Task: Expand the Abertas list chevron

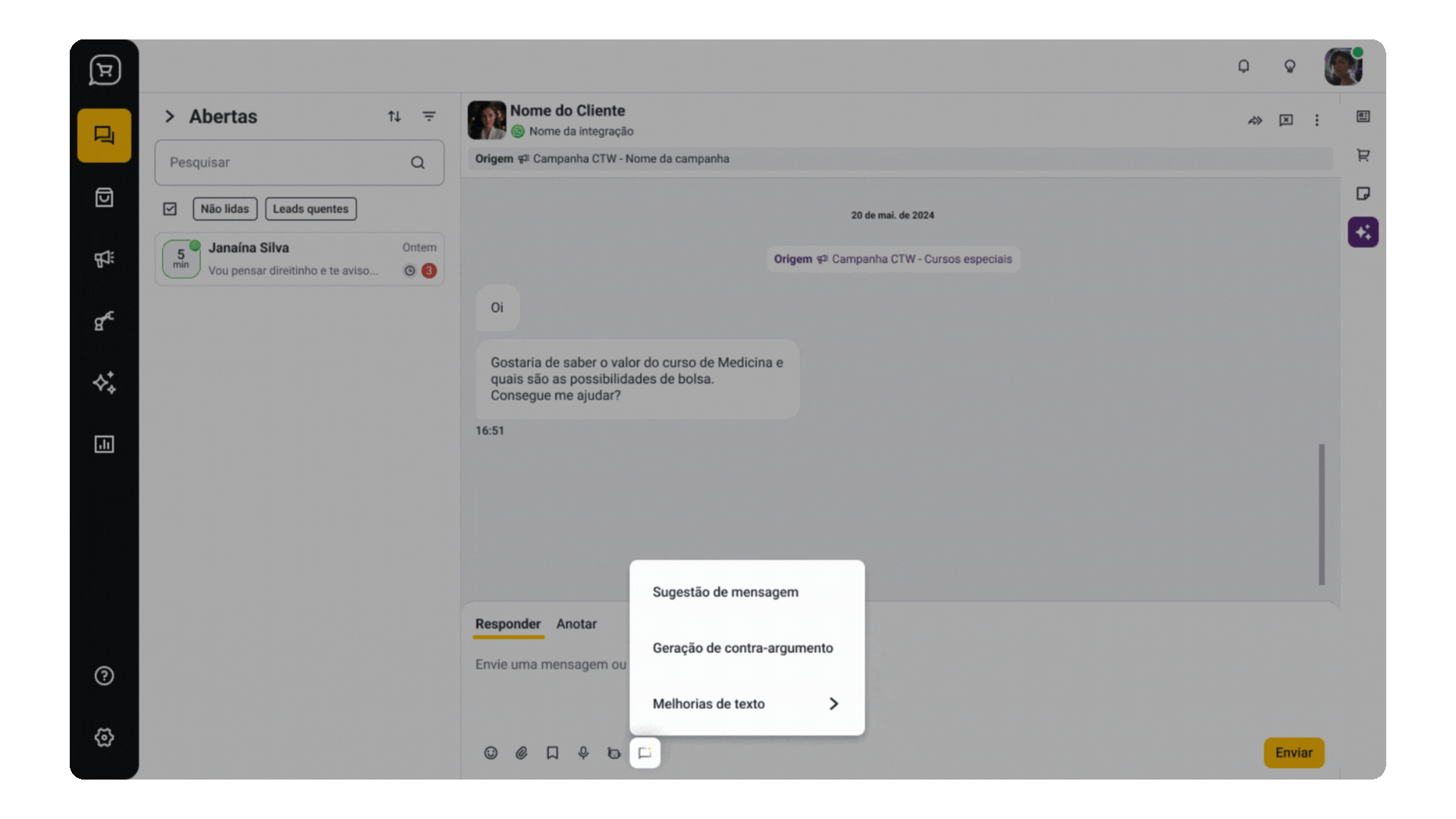Action: pyautogui.click(x=170, y=116)
